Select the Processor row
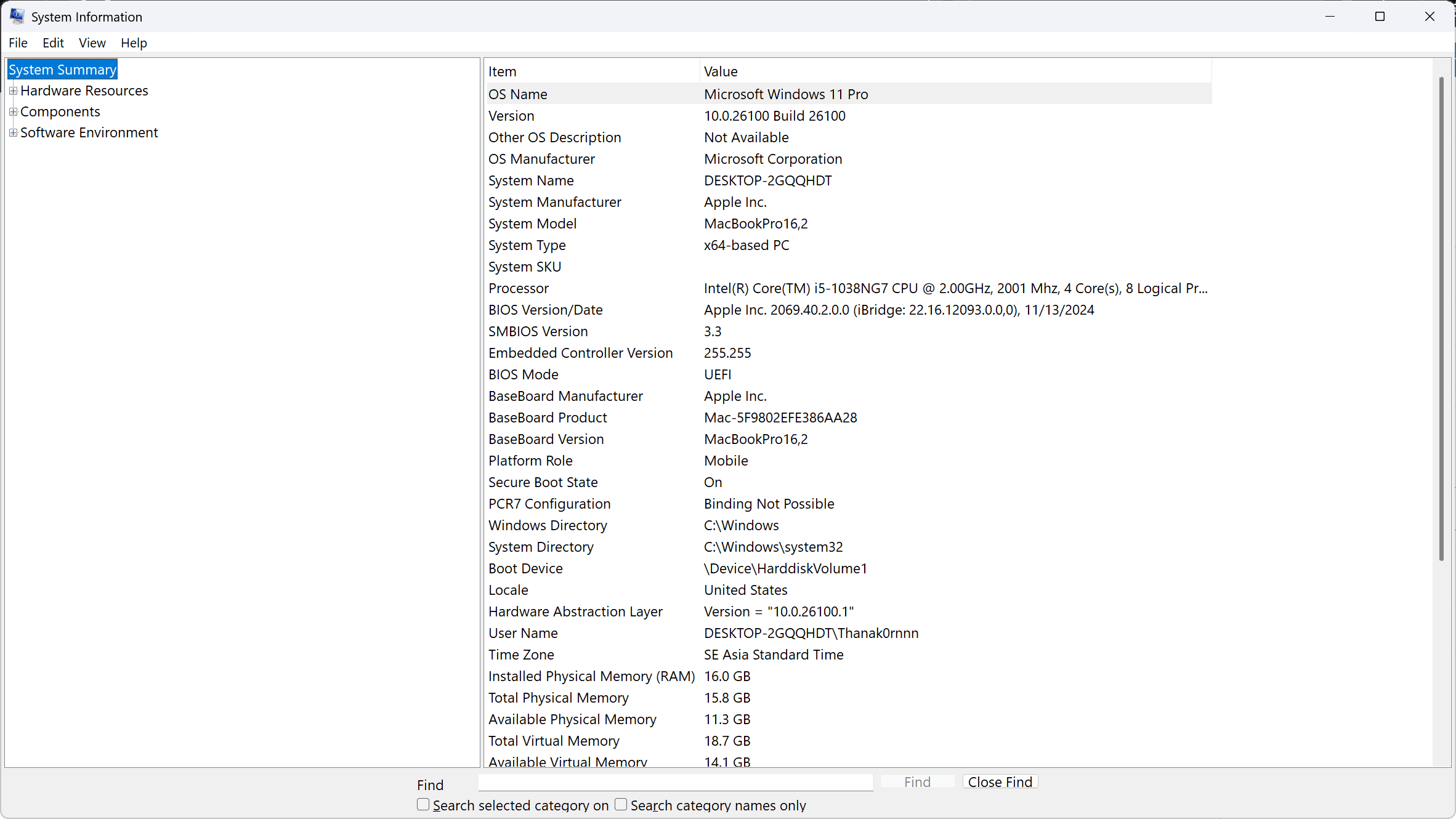This screenshot has height=819, width=1456. pos(519,289)
